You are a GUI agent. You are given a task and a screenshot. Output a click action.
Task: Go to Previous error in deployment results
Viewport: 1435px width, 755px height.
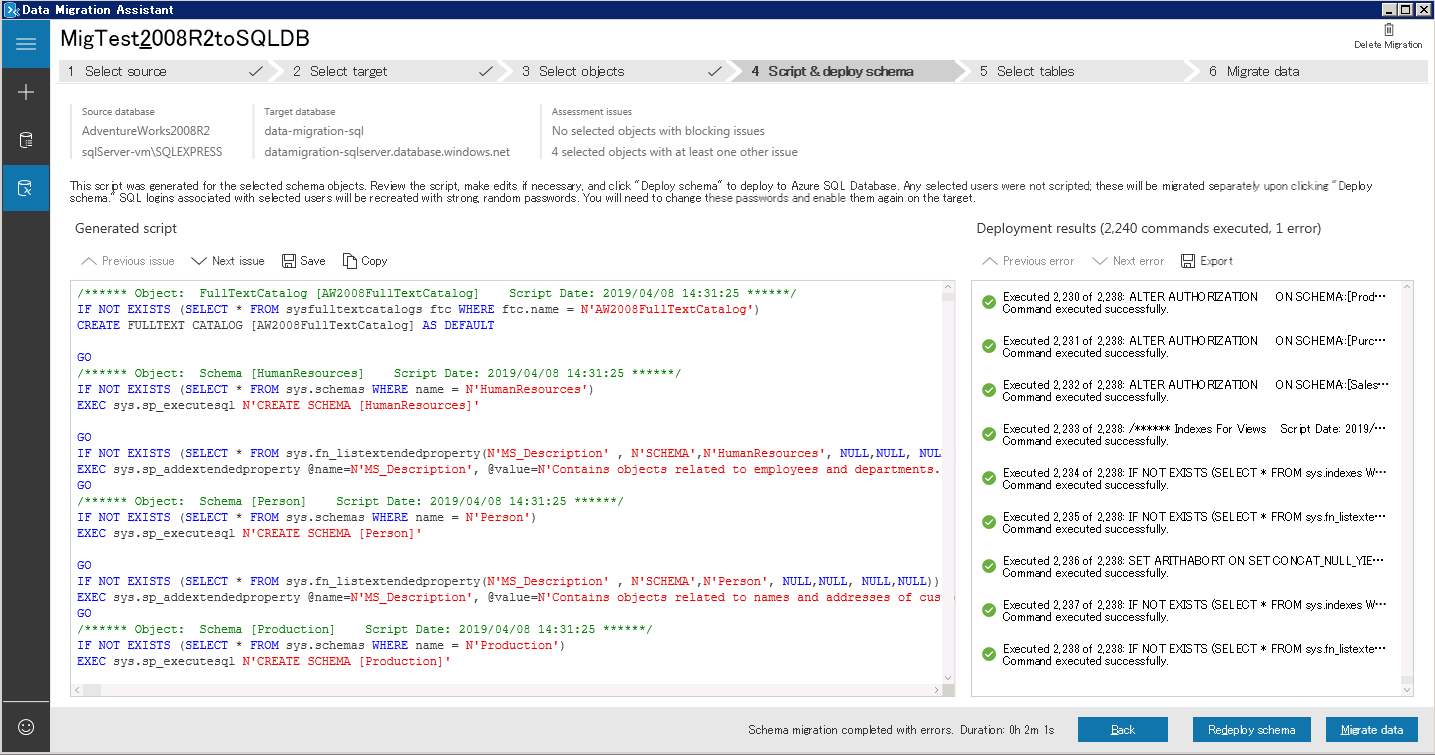click(x=1029, y=261)
